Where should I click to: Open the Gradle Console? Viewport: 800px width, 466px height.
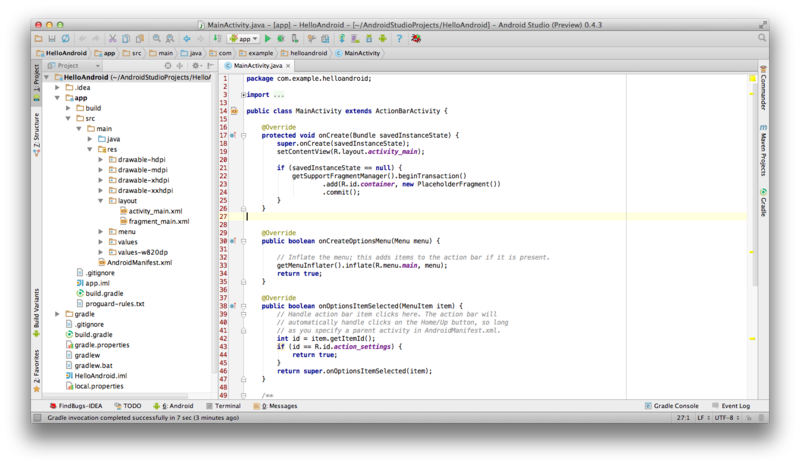coord(671,406)
